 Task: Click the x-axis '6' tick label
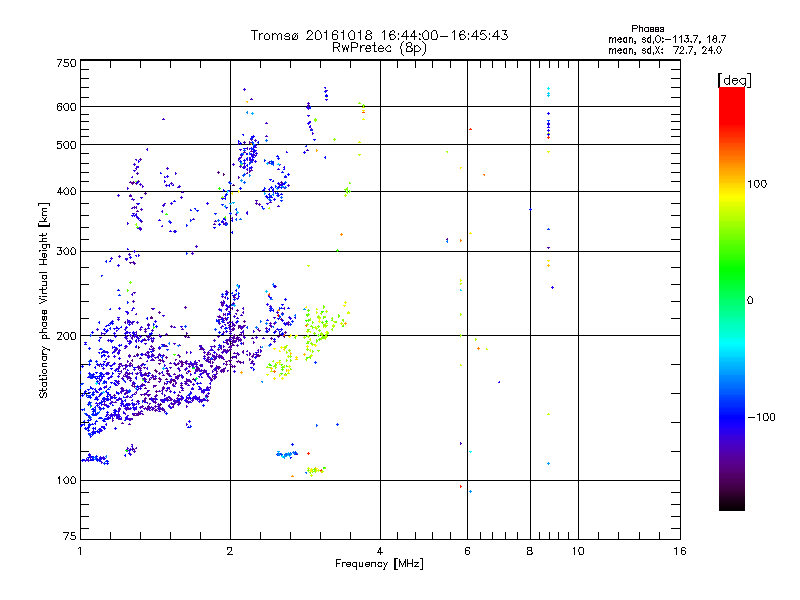(x=467, y=551)
